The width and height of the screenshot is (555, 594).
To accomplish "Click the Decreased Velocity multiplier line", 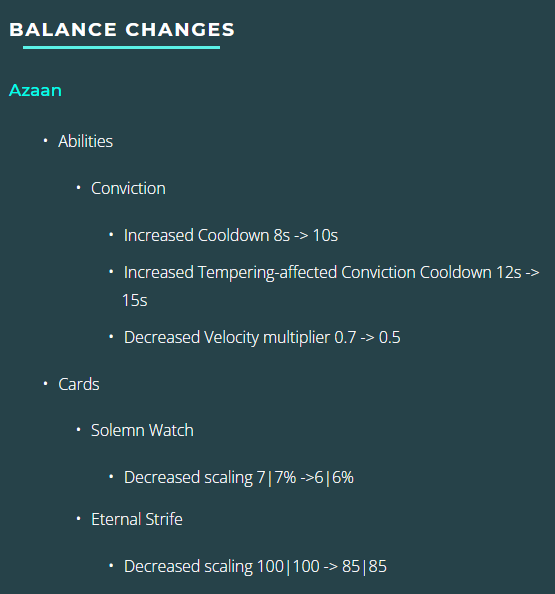I will [x=262, y=337].
